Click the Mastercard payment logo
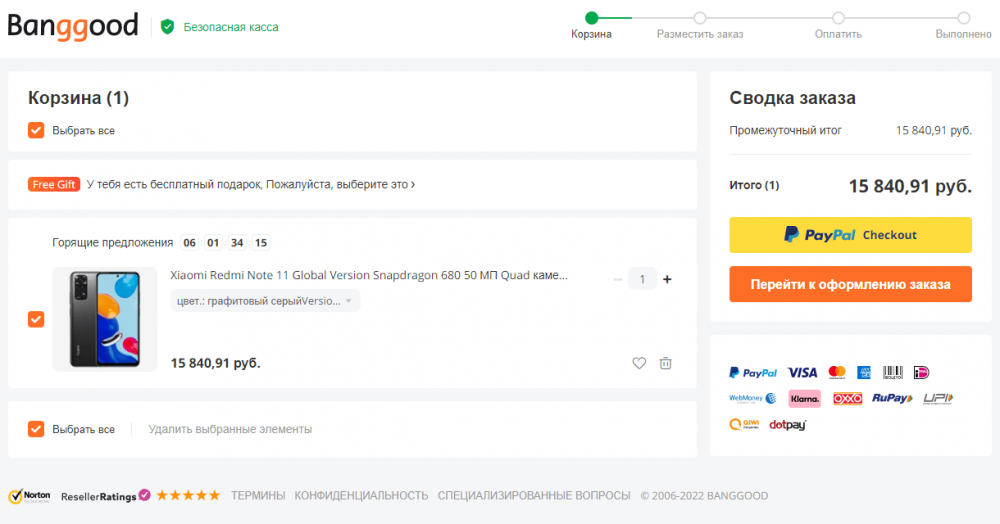 coord(837,372)
